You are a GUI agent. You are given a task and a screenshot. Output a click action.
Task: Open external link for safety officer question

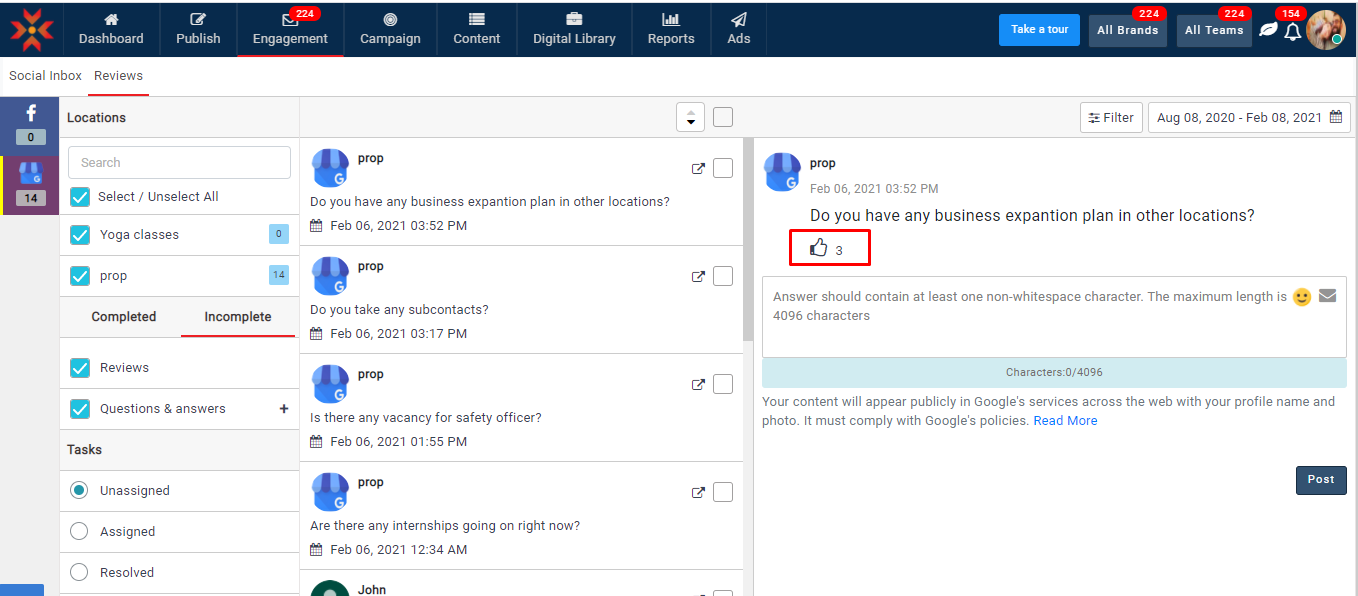(x=698, y=384)
